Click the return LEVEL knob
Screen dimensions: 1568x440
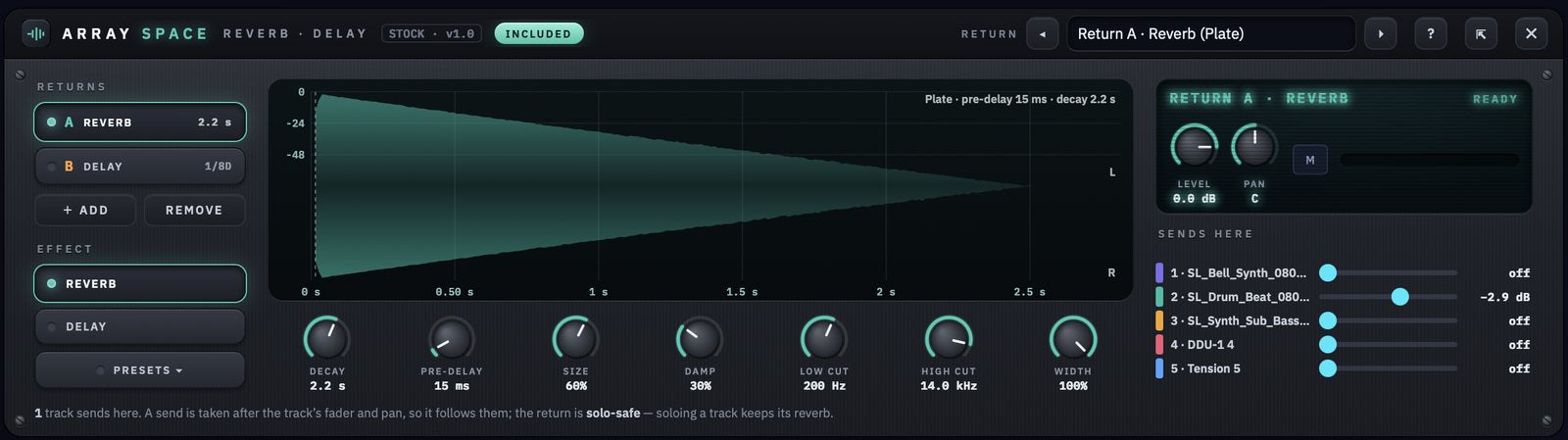pos(1194,147)
